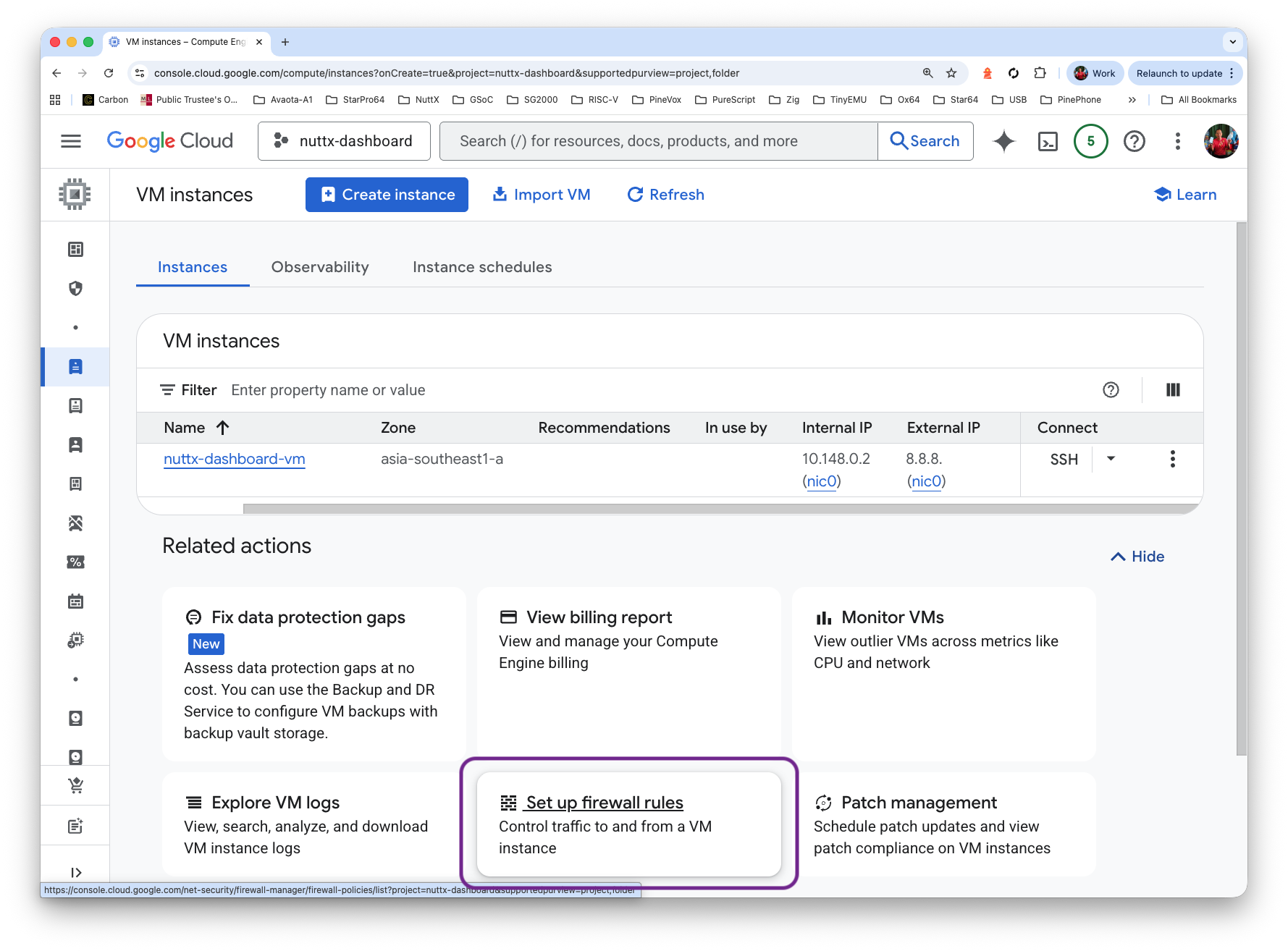Click the Filter property input field
Viewport: 1288px width, 951px height.
tap(328, 390)
